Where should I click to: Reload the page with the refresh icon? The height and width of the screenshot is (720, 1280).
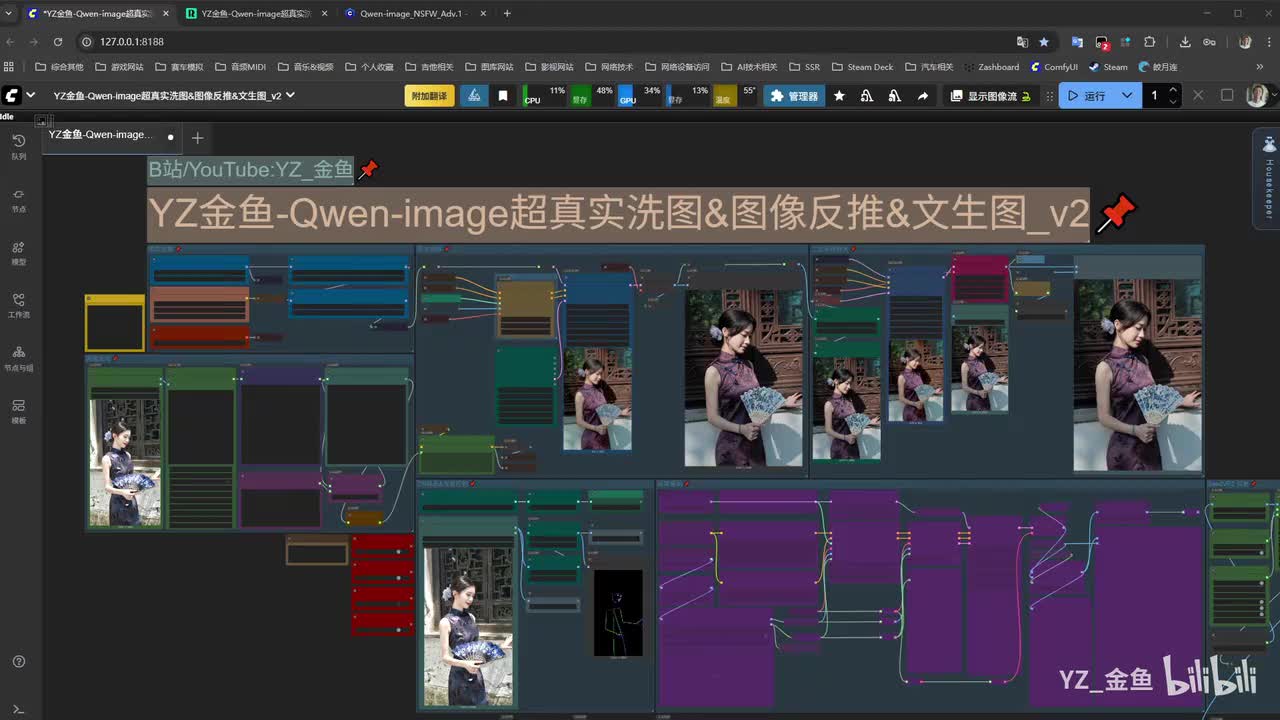coord(58,42)
